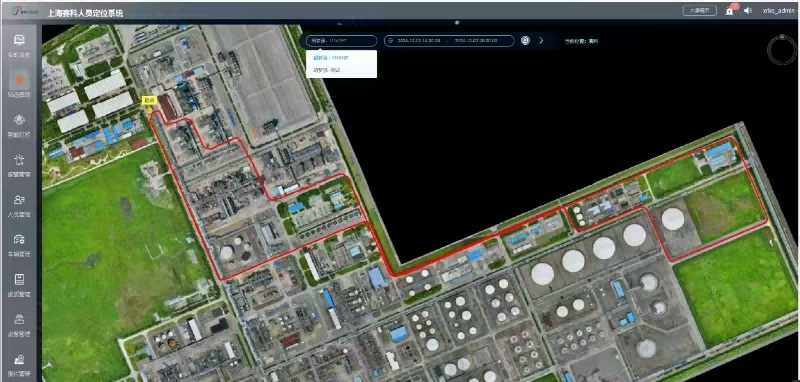Click the circular search target icon beside date range
Viewport: 800px width, 382px height.
(526, 40)
